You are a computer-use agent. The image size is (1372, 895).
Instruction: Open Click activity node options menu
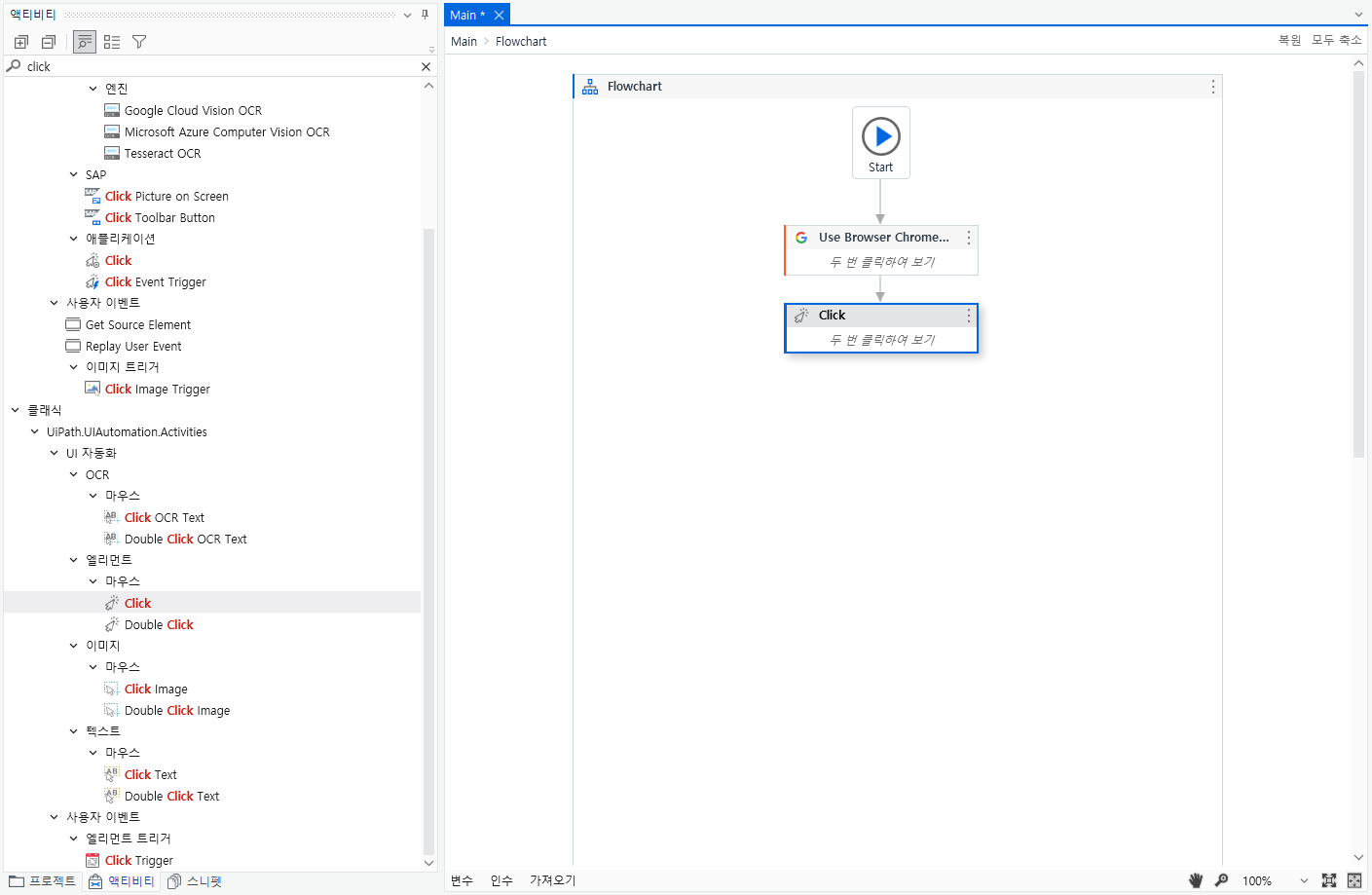tap(968, 316)
